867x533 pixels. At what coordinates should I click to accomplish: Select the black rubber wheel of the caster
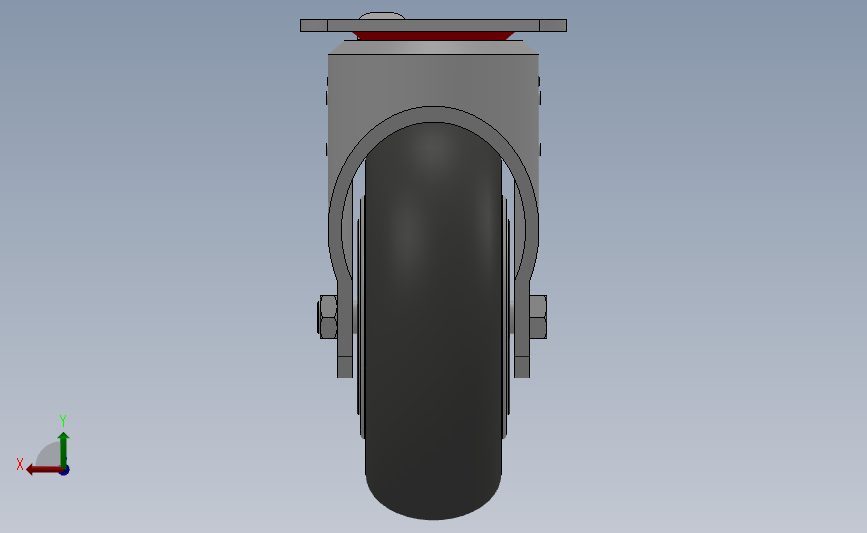(x=433, y=321)
